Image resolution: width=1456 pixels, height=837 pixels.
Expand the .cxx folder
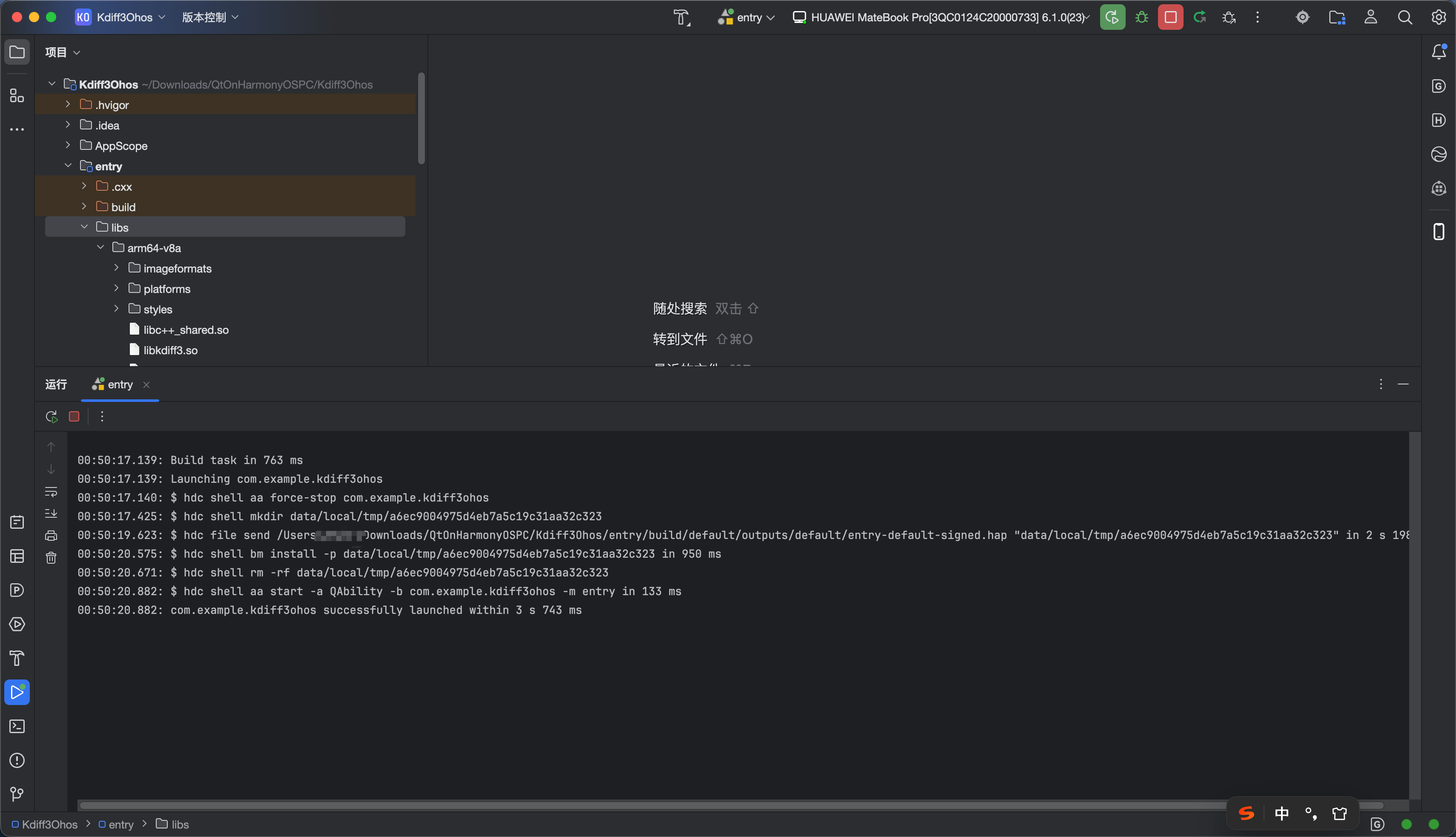coord(84,186)
